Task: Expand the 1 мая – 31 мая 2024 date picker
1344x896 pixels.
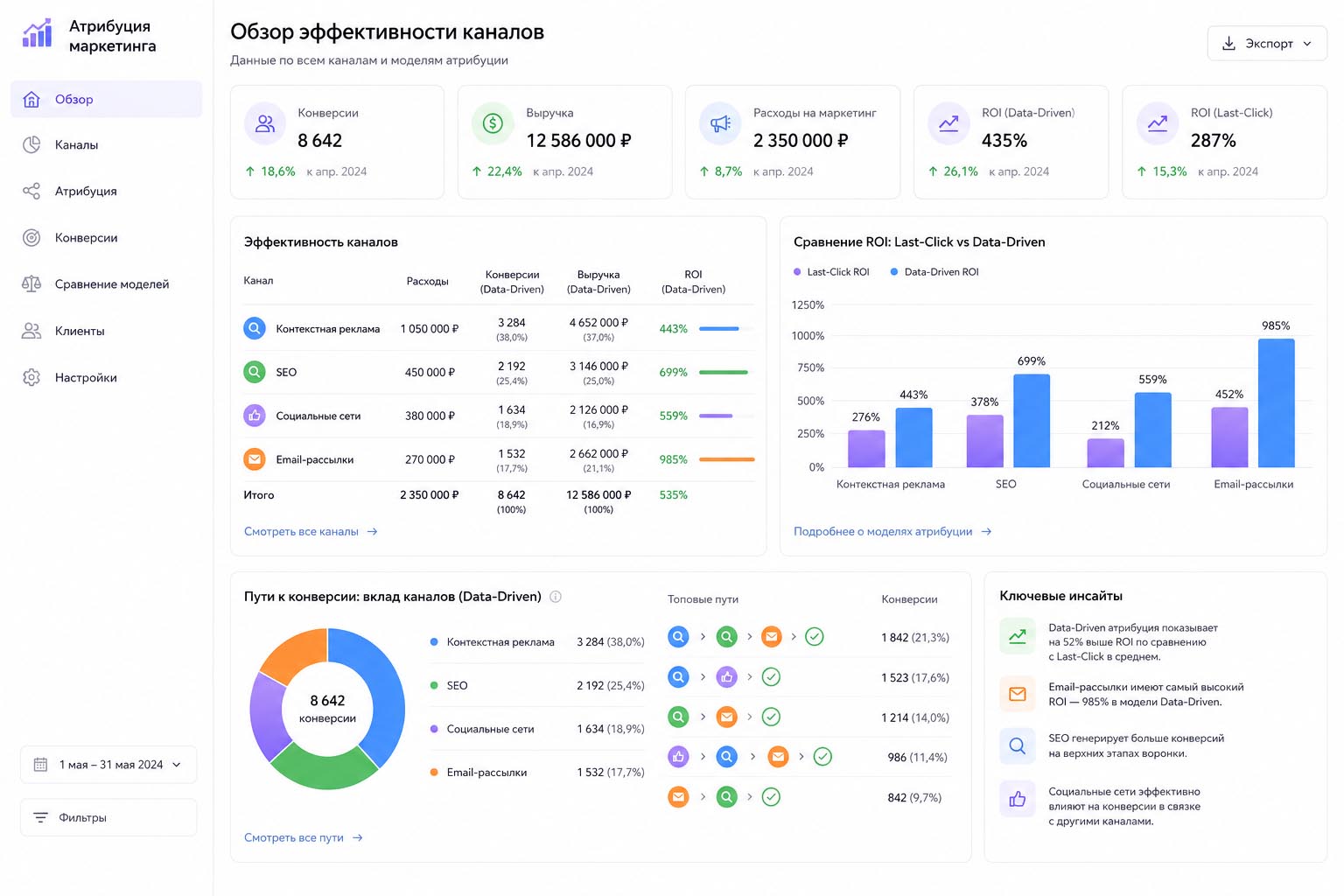Action: 108,765
